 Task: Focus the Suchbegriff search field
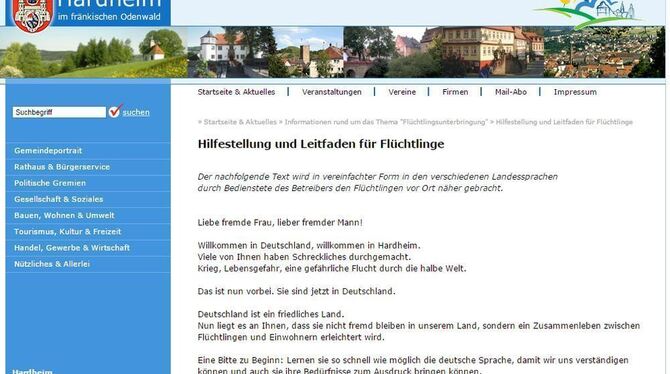coord(59,112)
